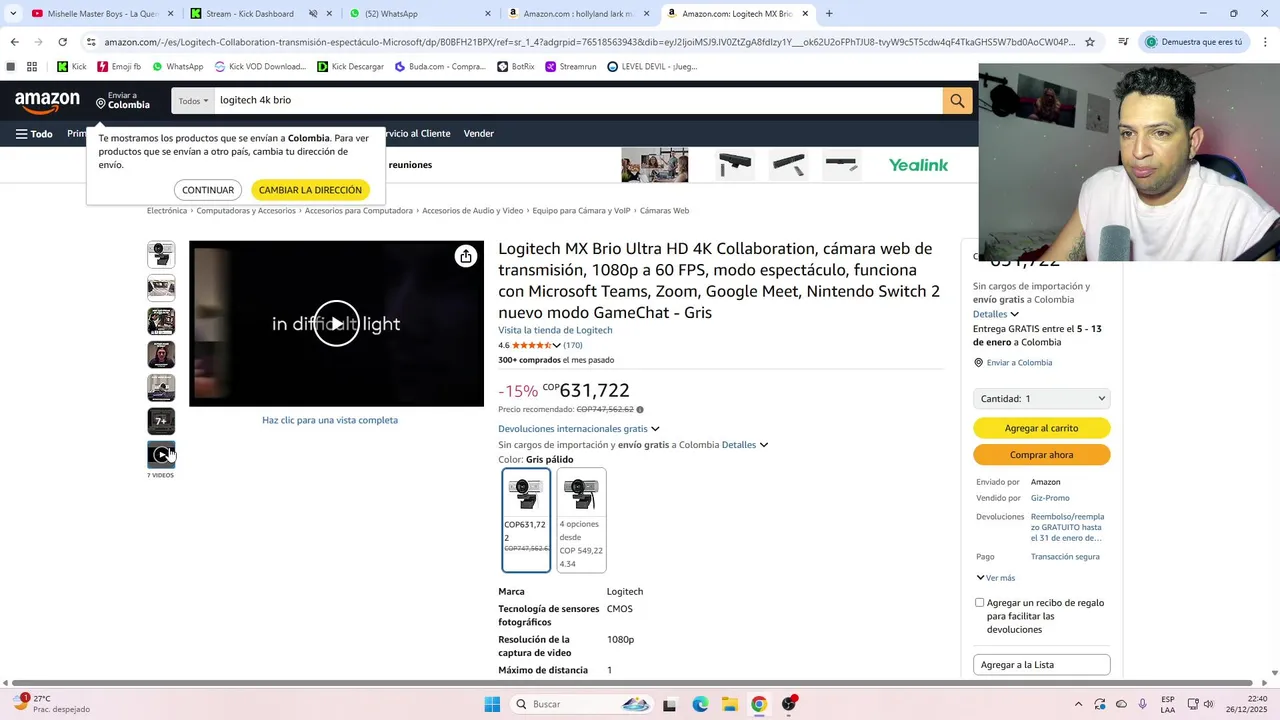Open the tab search dropdown arrow
1280x720 pixels.
(x=12, y=14)
